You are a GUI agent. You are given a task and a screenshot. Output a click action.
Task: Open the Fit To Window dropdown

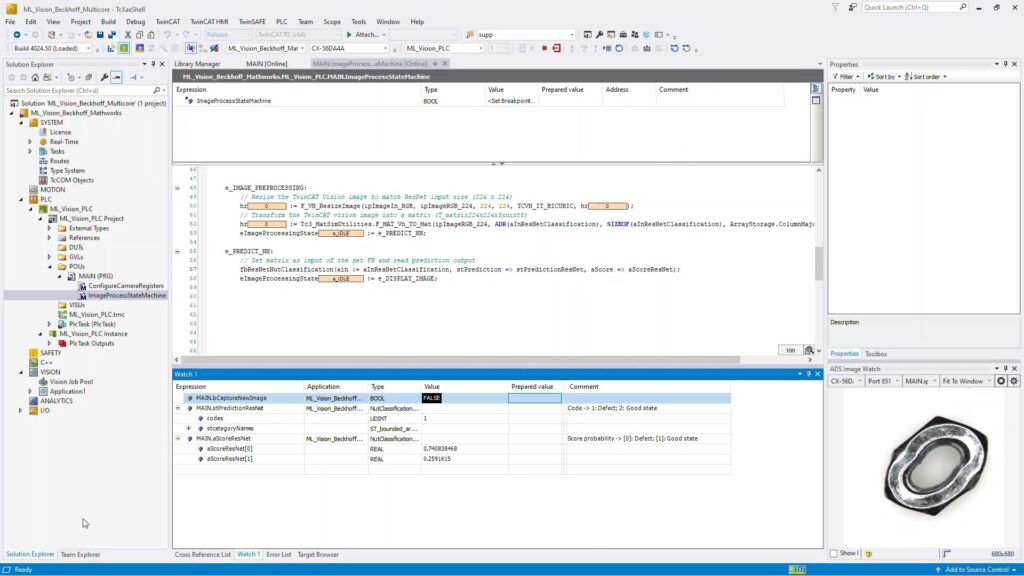click(989, 381)
